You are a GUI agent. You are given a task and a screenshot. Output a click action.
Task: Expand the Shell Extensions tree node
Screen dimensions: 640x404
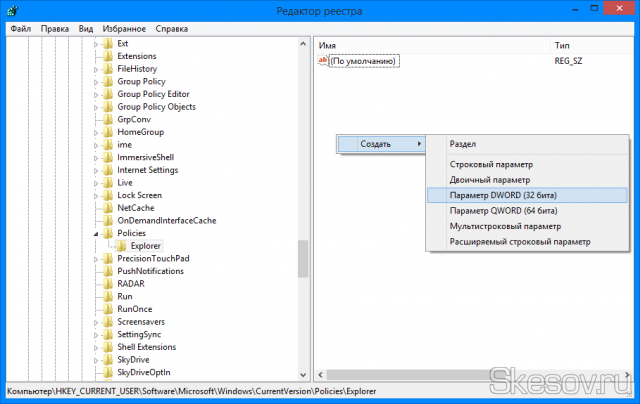(x=97, y=346)
